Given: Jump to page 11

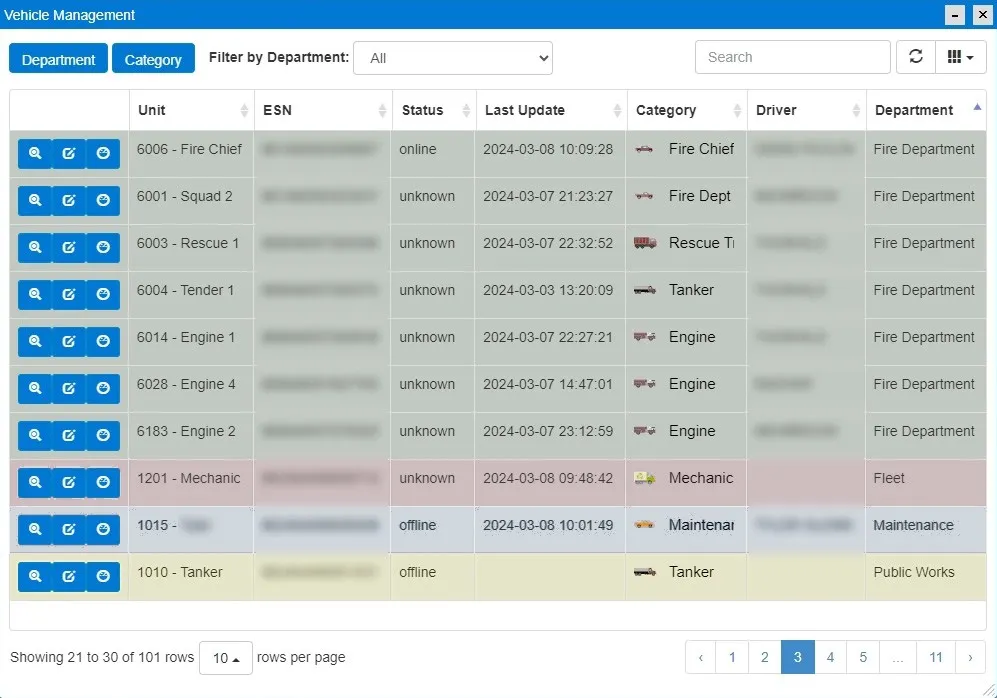Looking at the screenshot, I should pyautogui.click(x=936, y=657).
